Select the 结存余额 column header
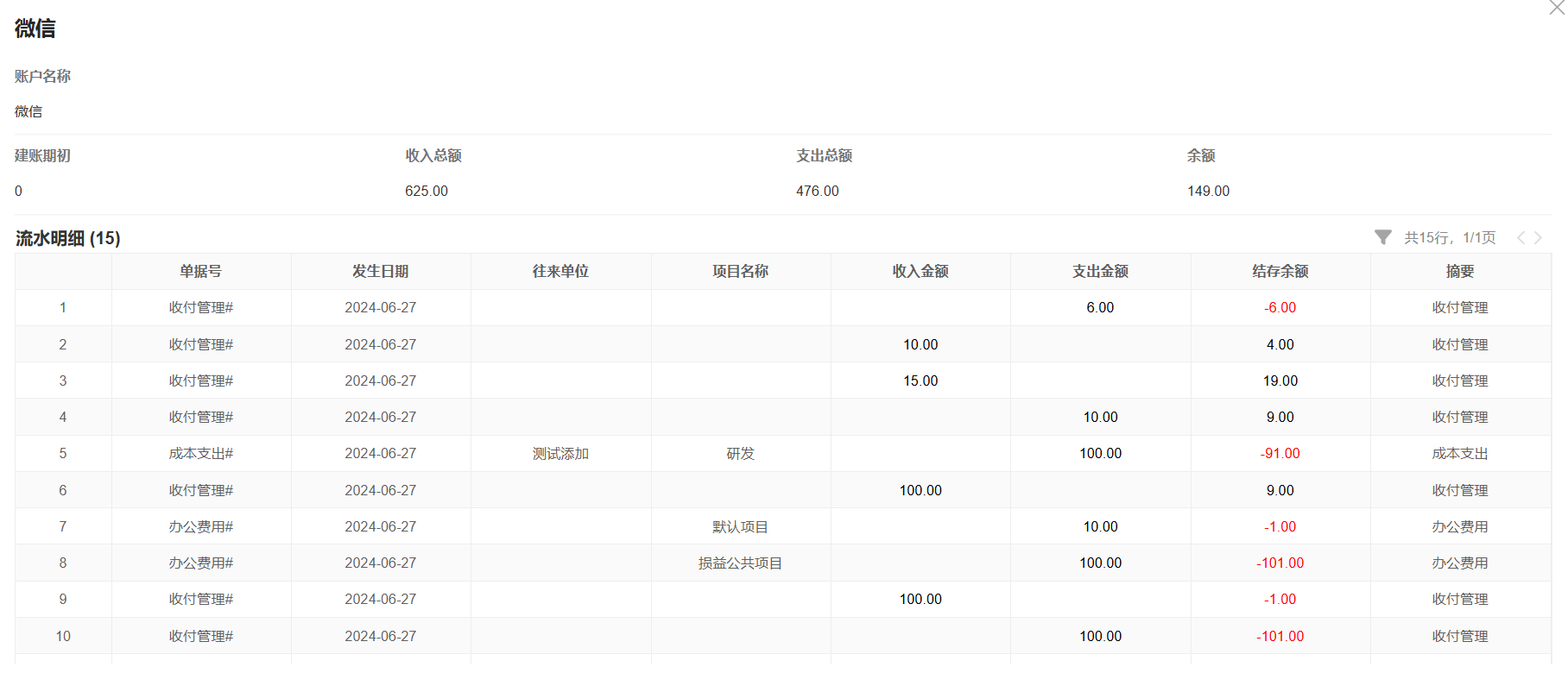The image size is (1568, 692). (x=1280, y=272)
